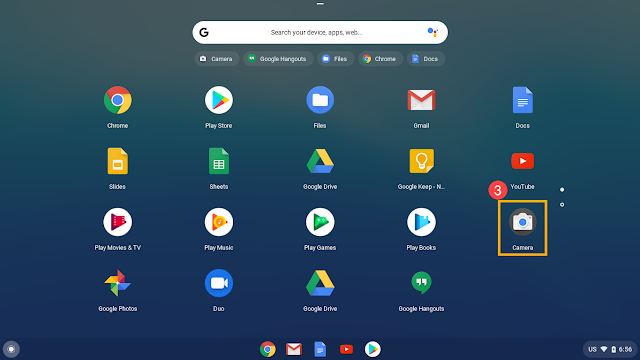Launch Google Sheets

[219, 161]
